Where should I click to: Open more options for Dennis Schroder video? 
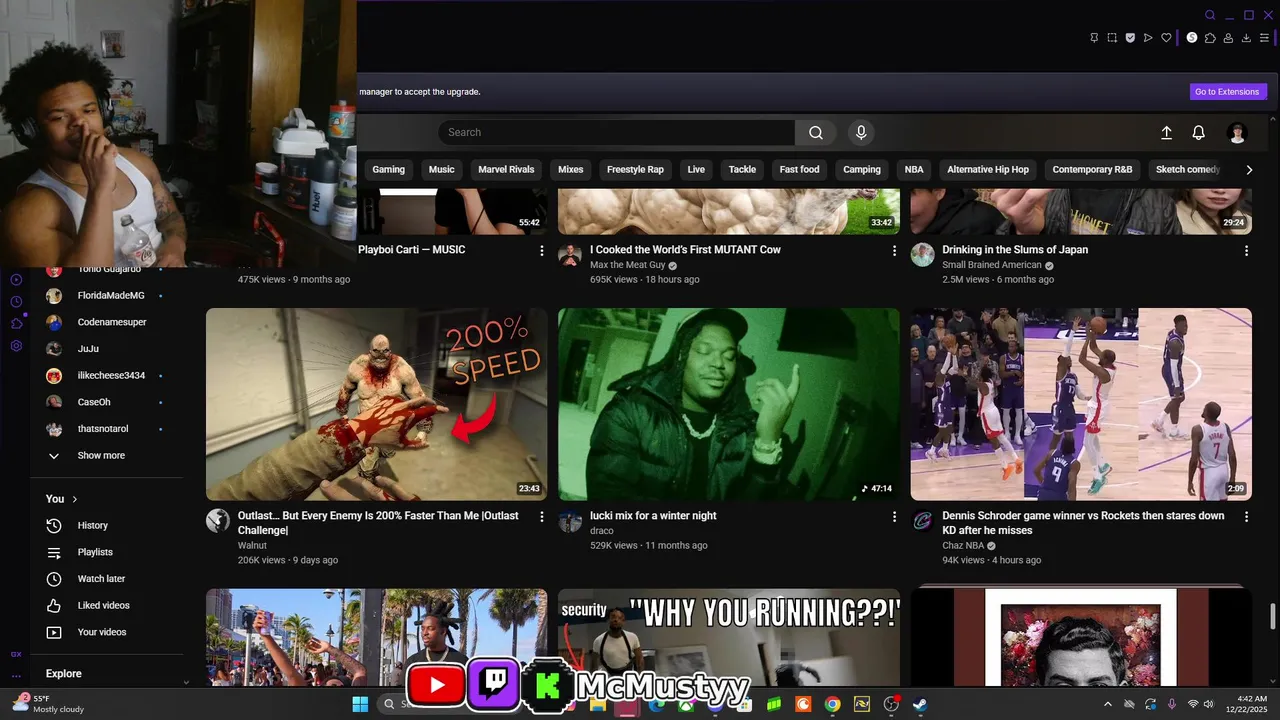tap(1246, 517)
